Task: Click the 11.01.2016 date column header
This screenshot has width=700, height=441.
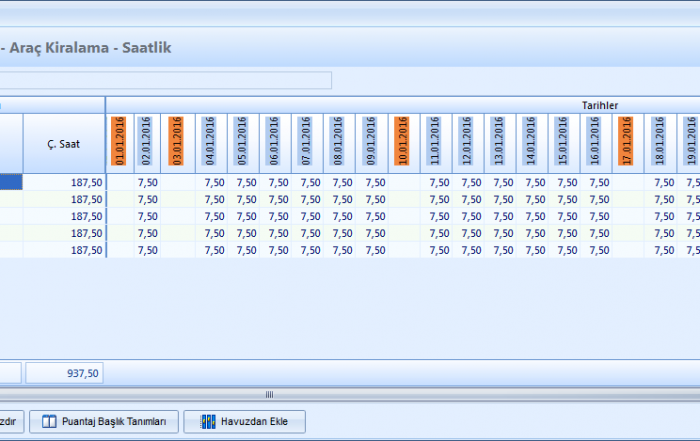Action: (x=435, y=142)
